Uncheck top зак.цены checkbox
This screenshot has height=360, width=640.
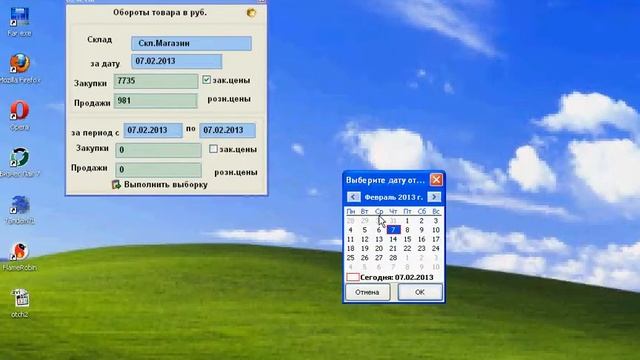click(x=207, y=80)
